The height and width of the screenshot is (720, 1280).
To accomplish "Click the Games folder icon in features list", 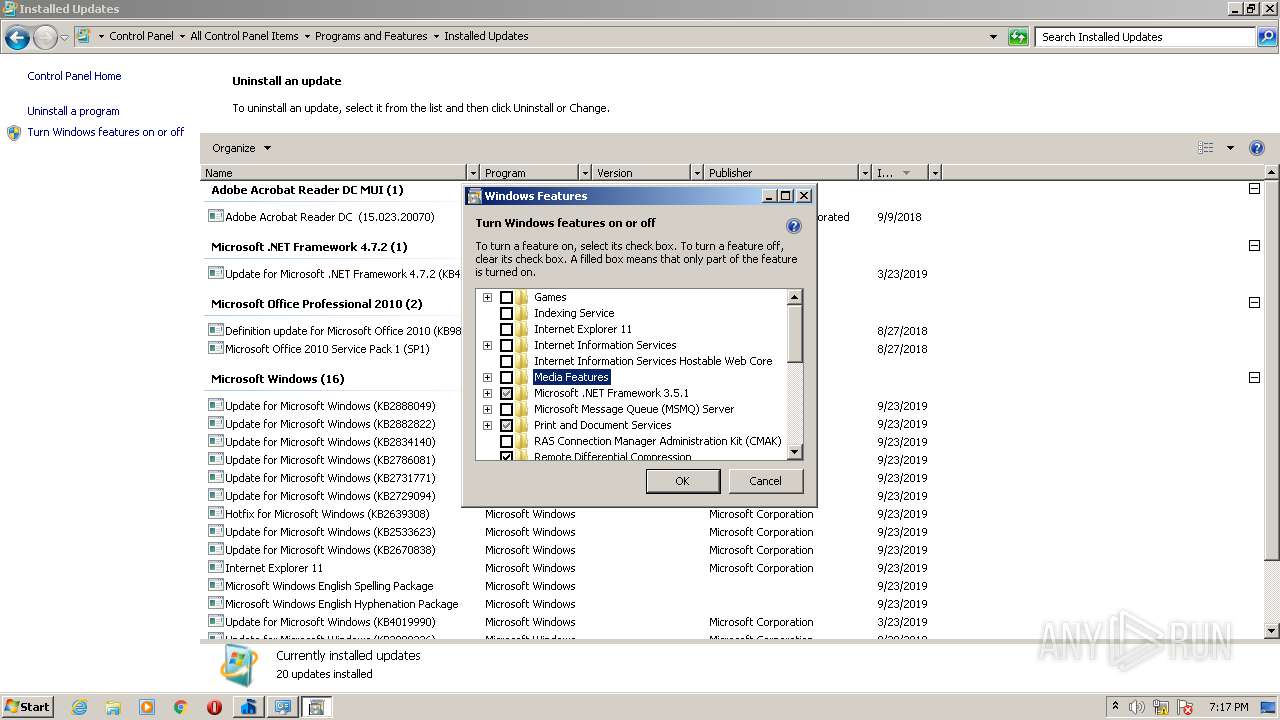I will (522, 297).
